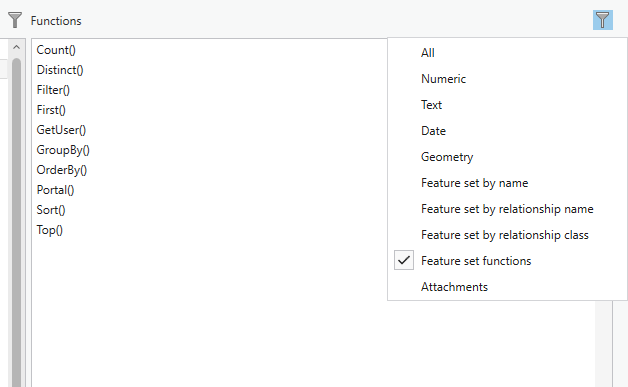Choose Text filter option
628x387 pixels.
431,105
